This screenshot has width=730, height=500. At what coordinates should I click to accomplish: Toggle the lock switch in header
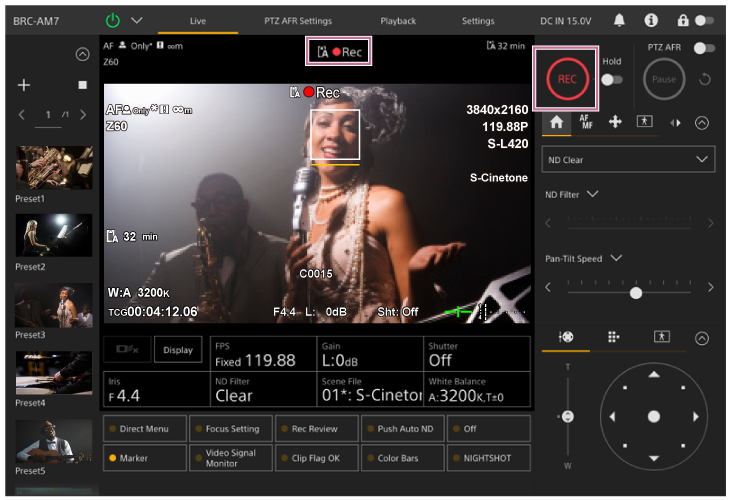coord(706,20)
